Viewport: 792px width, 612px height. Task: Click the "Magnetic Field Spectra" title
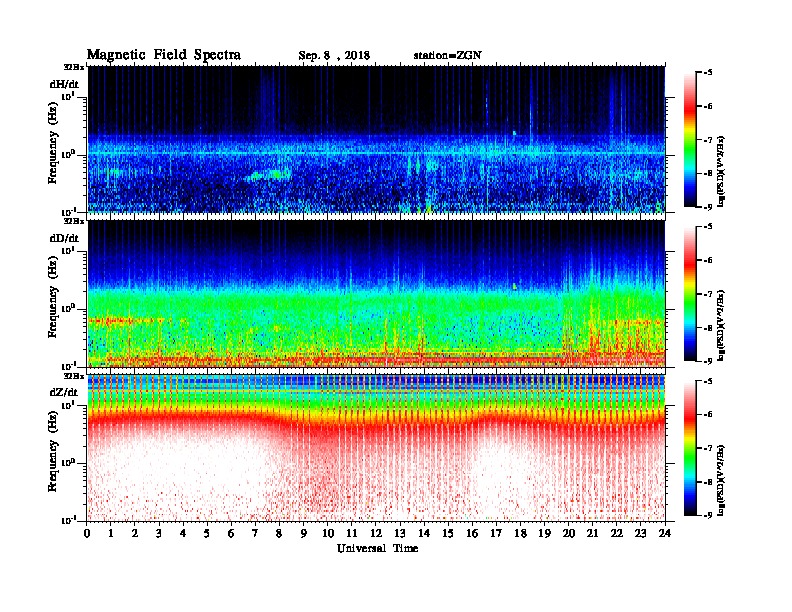(164, 55)
